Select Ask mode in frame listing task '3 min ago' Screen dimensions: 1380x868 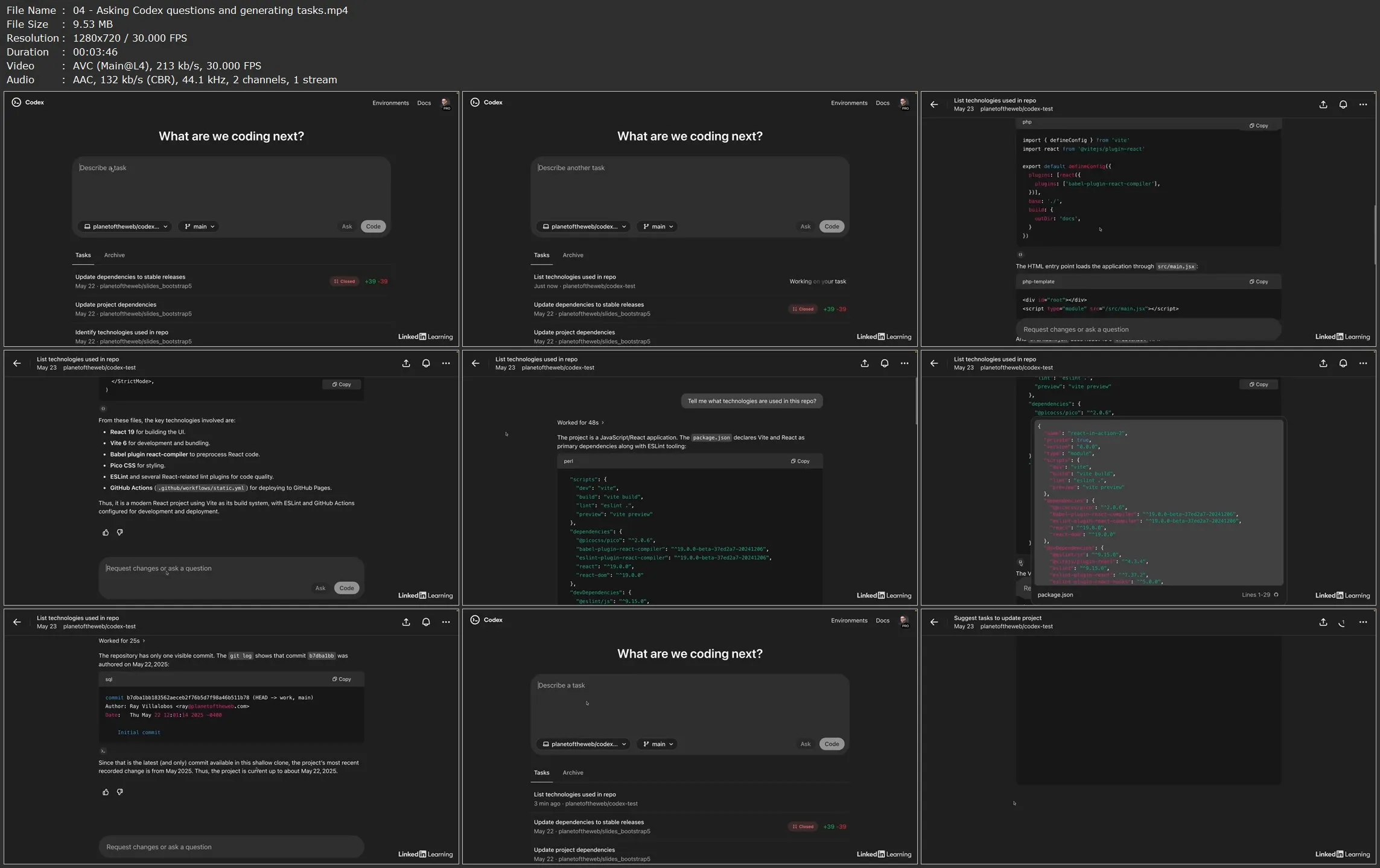pyautogui.click(x=806, y=744)
